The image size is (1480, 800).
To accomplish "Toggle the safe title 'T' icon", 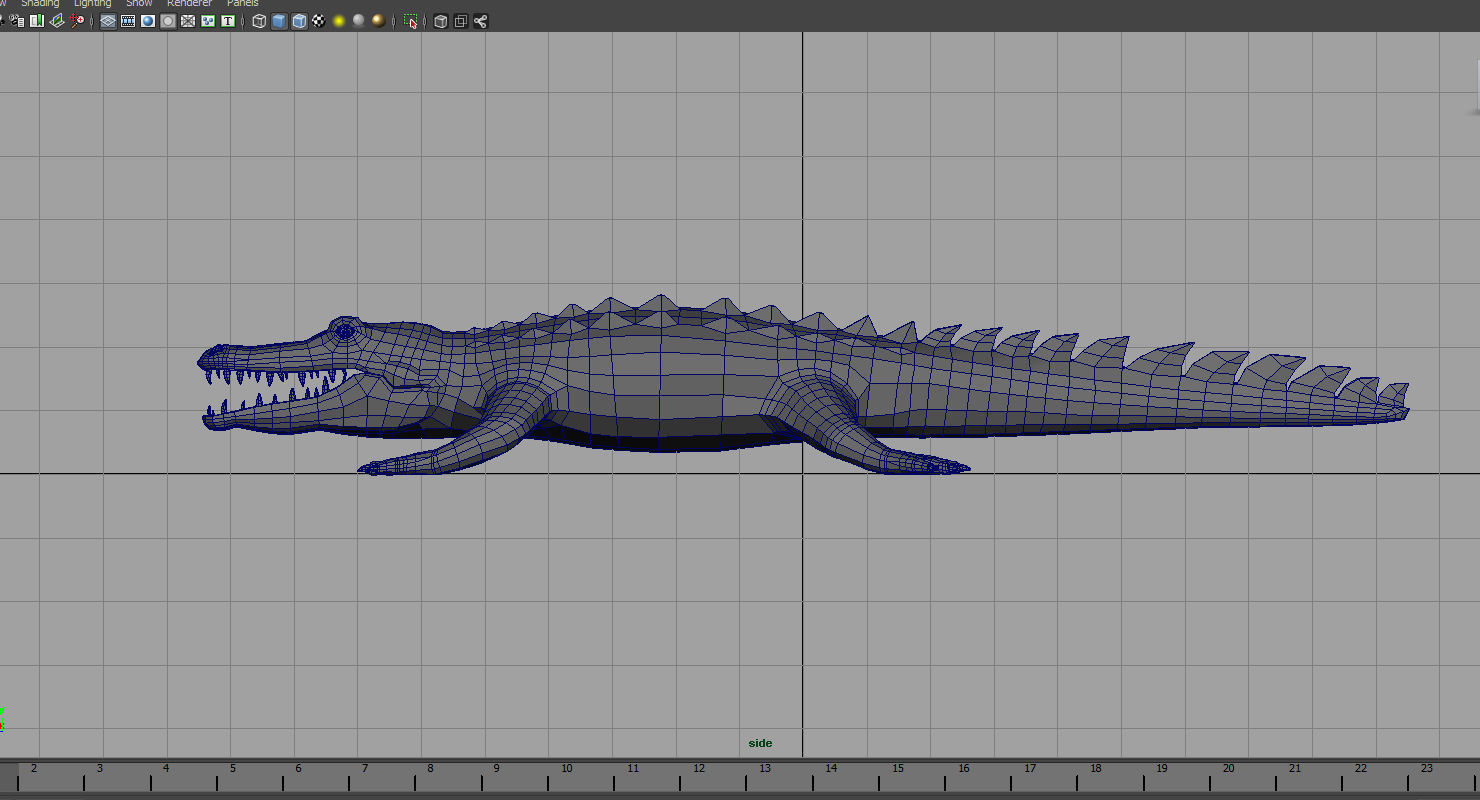I will [228, 21].
